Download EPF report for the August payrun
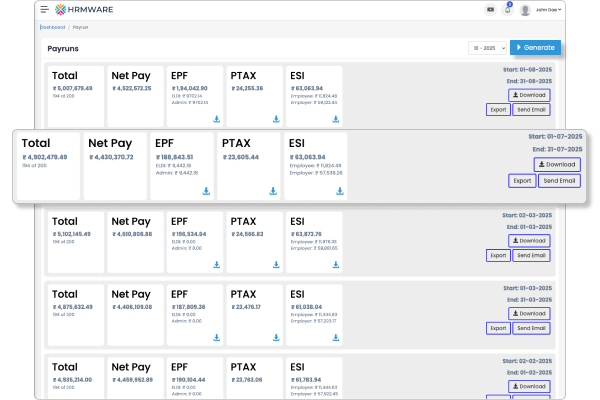The height and width of the screenshot is (400, 600). [217, 119]
